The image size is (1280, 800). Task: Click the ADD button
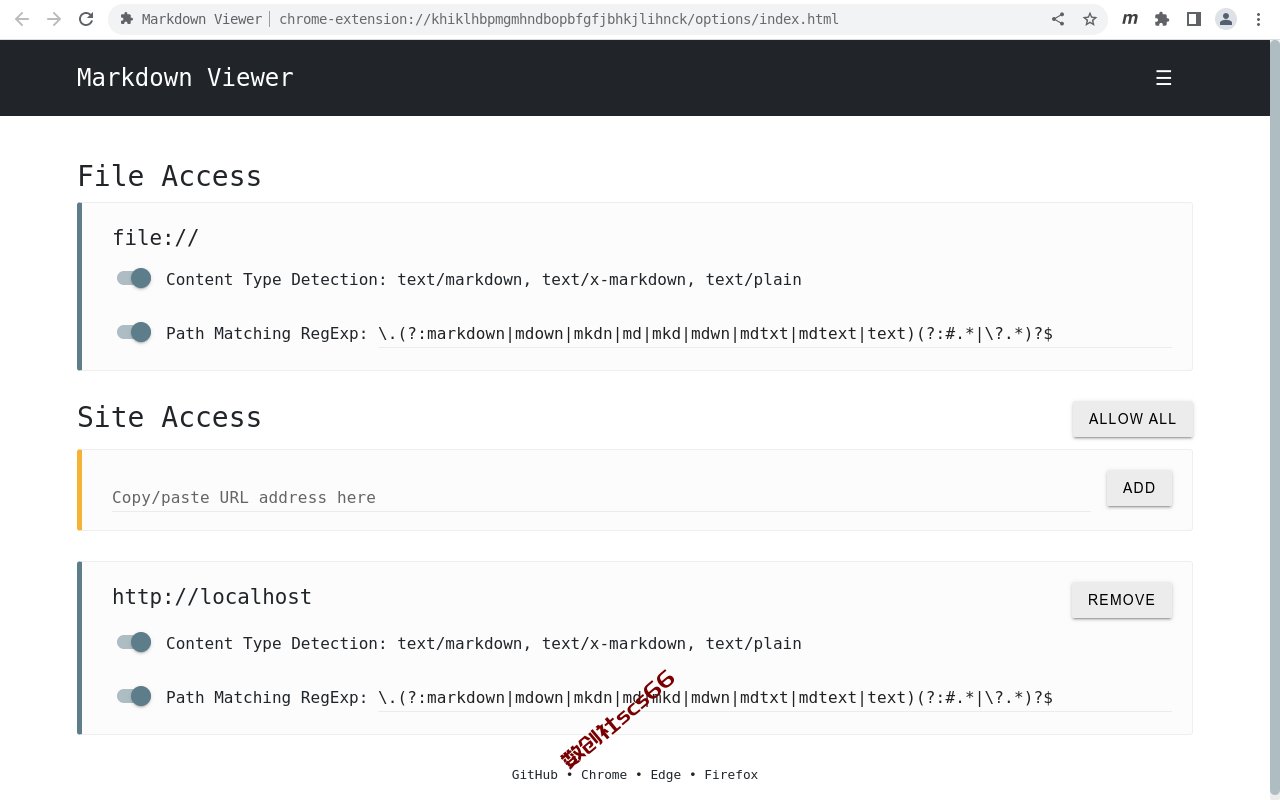pos(1139,488)
